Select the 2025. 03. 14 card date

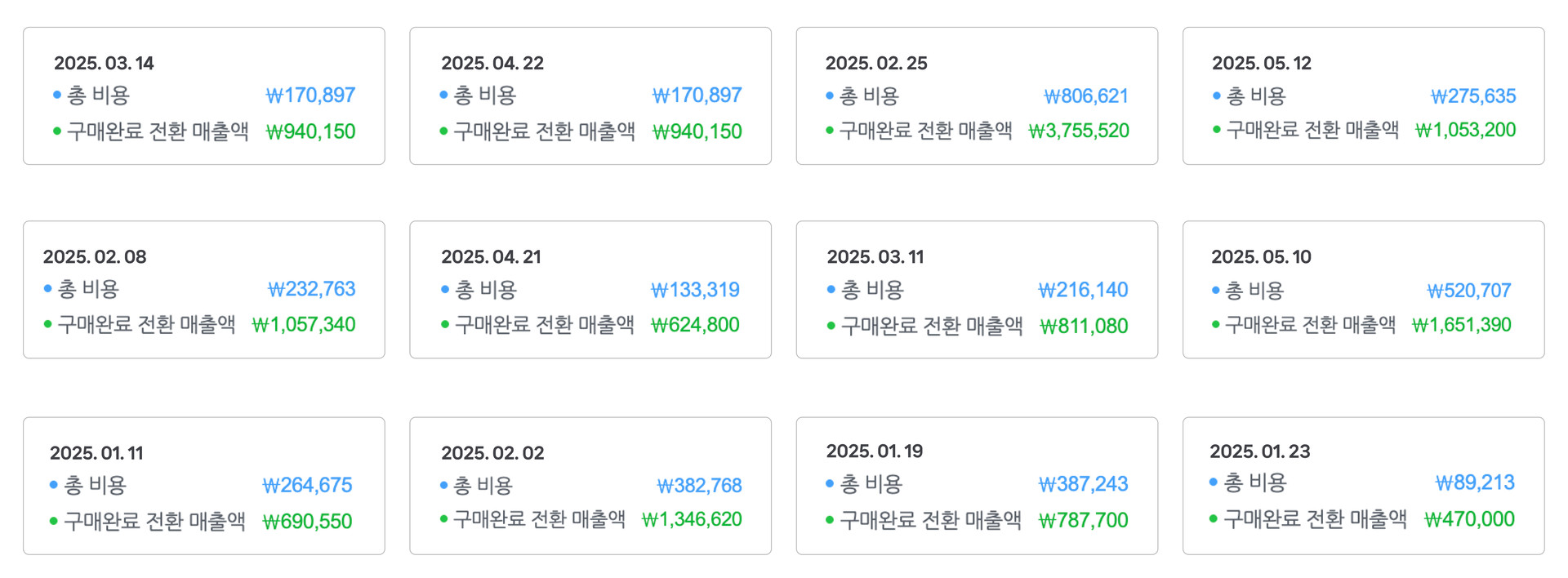(x=104, y=63)
